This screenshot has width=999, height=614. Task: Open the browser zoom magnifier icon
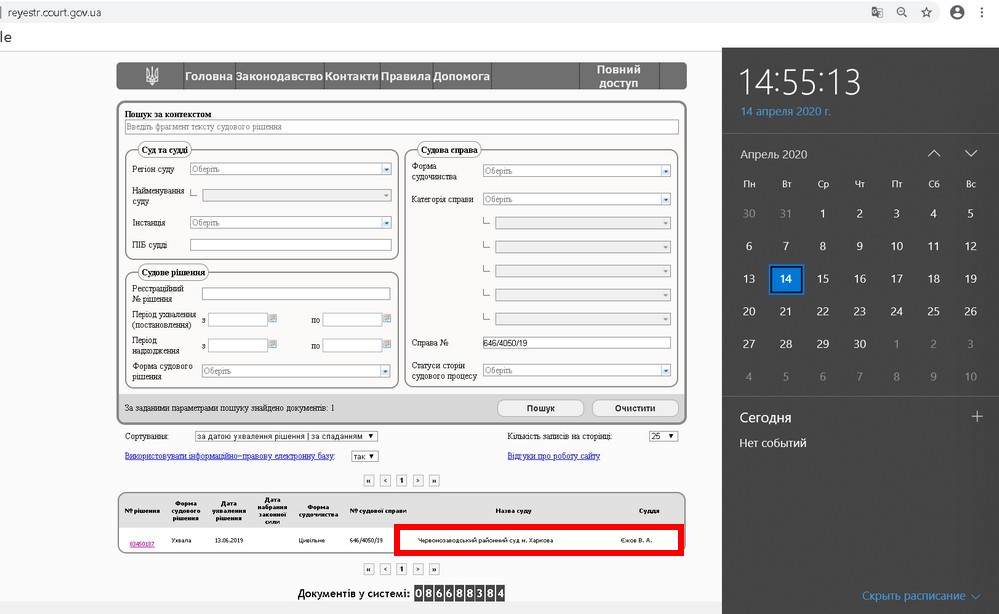click(x=902, y=12)
